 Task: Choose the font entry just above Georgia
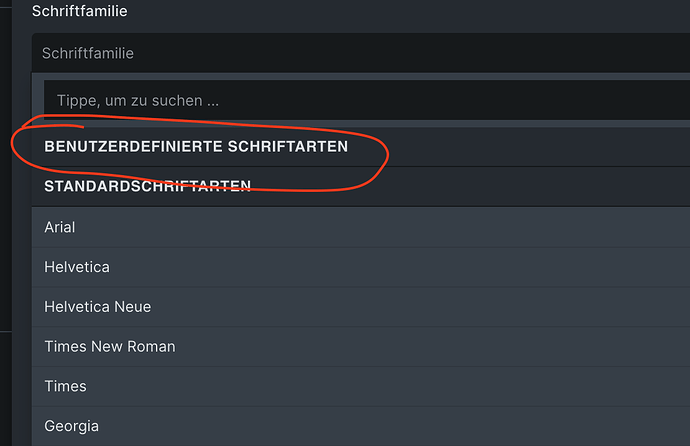click(66, 386)
